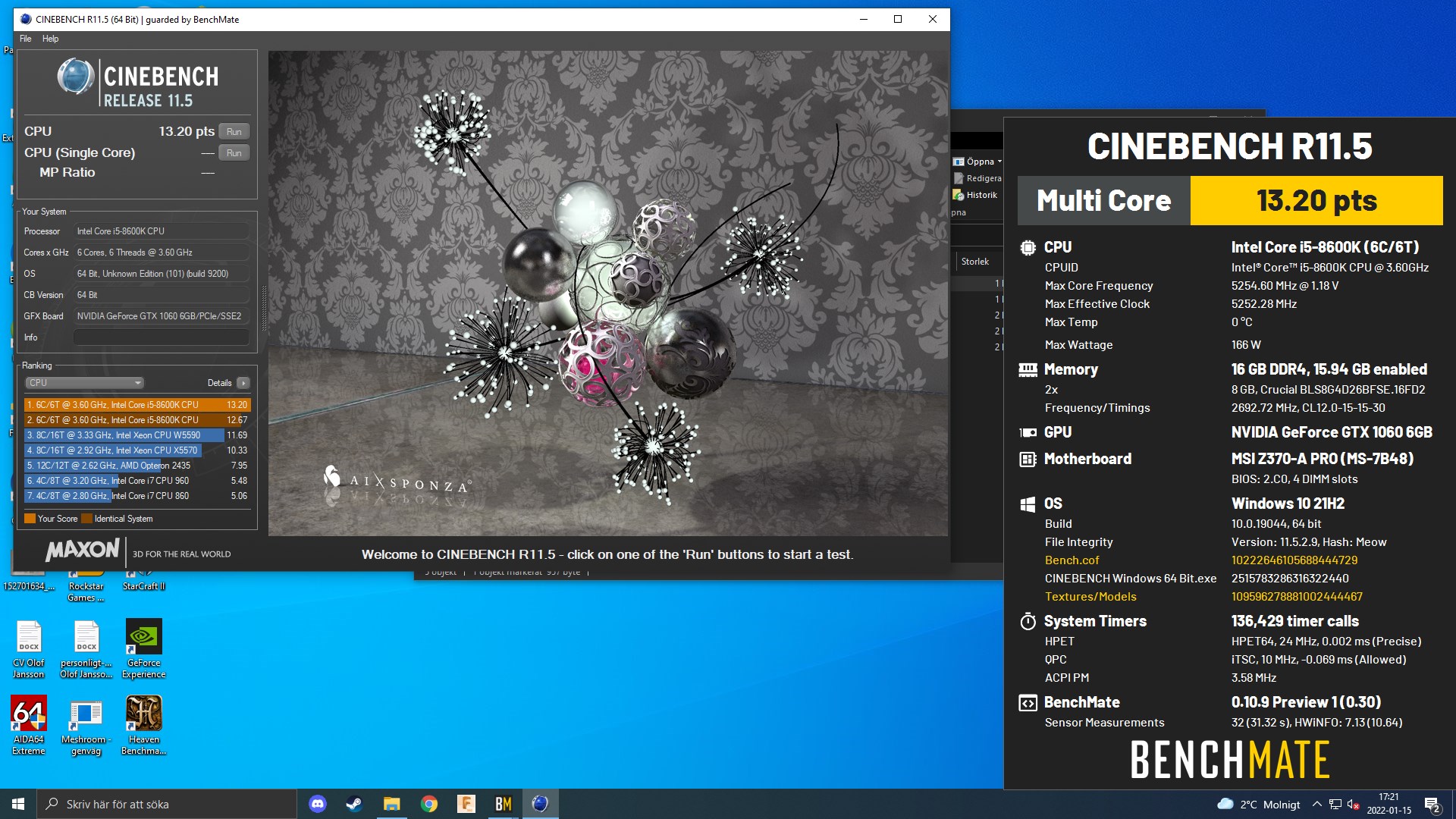The image size is (1456, 819).
Task: Open the orange F app in taskbar
Action: (x=466, y=804)
